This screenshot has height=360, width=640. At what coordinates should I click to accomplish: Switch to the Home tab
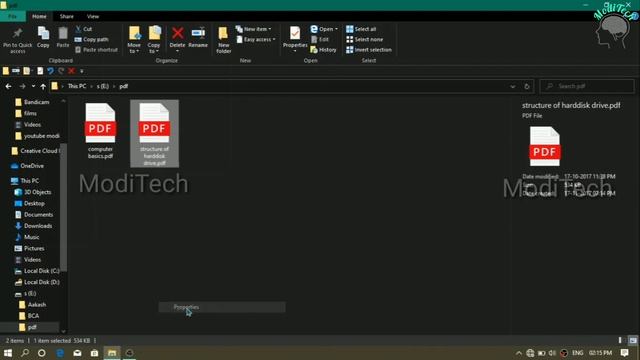pyautogui.click(x=39, y=16)
